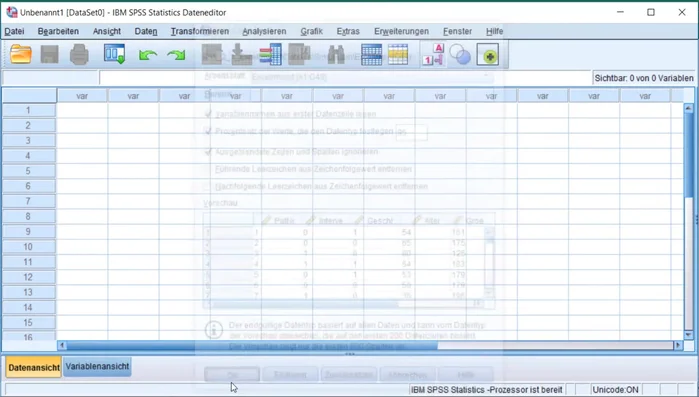Screen dimensions: 699x397
Task: Select row header 3
Action: pos(29,140)
